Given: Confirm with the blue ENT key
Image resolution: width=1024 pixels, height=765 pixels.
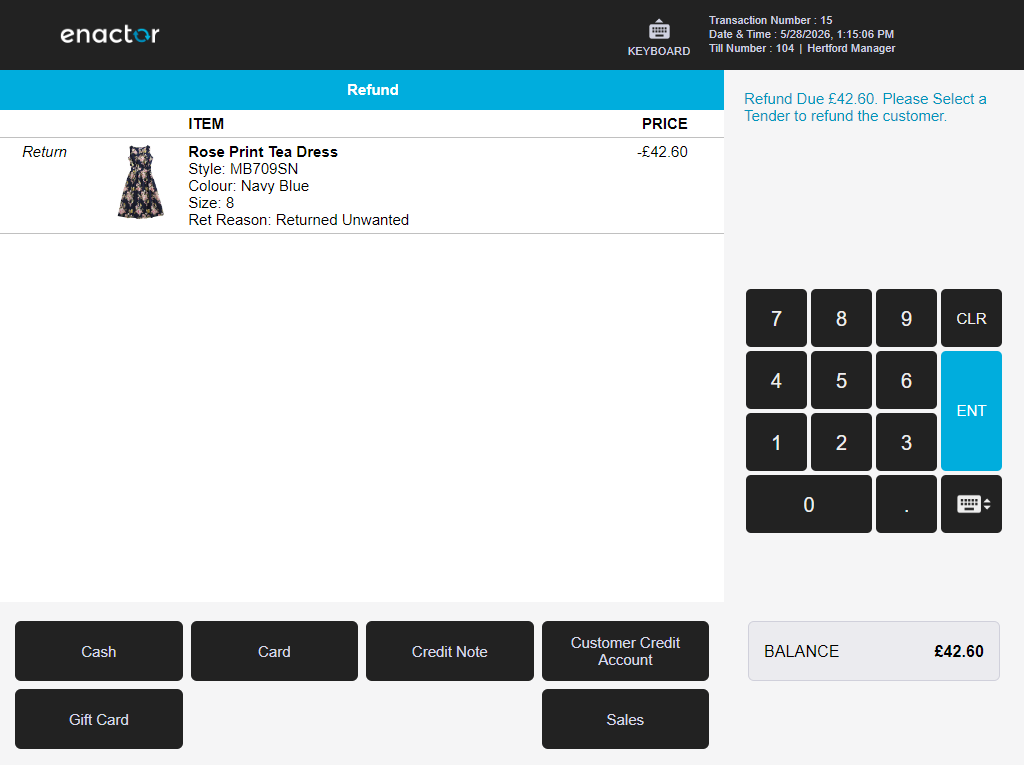Looking at the screenshot, I should [971, 411].
